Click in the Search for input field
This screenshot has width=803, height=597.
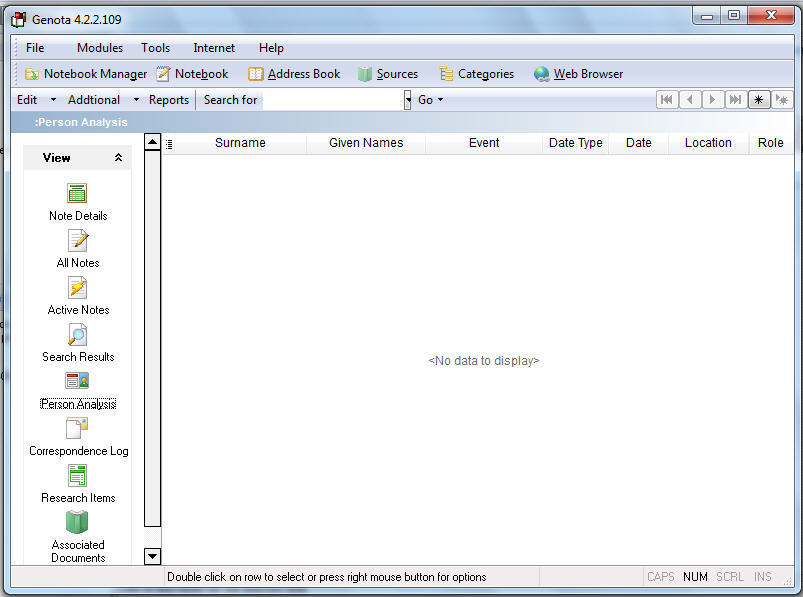[x=333, y=100]
